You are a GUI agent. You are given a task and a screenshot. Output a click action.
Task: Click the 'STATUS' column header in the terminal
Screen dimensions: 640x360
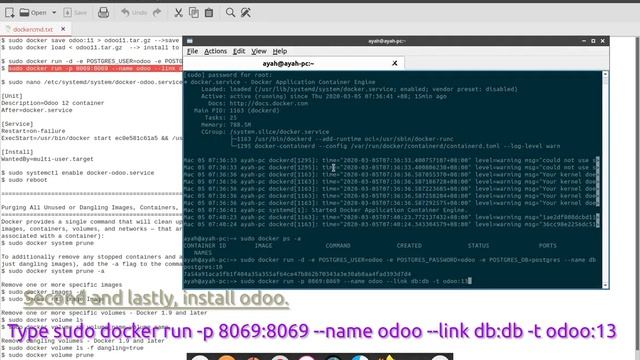pos(478,245)
